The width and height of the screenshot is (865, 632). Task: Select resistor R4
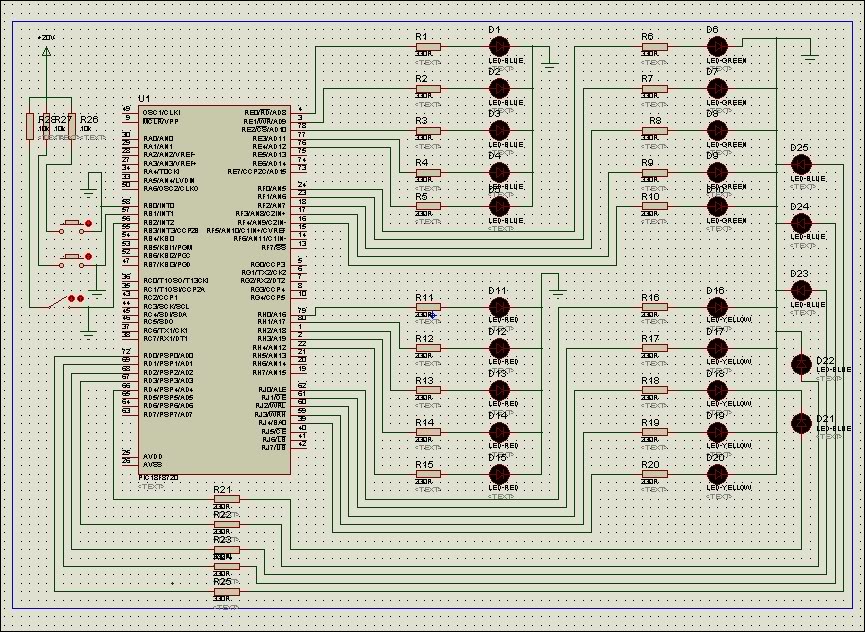[x=428, y=173]
